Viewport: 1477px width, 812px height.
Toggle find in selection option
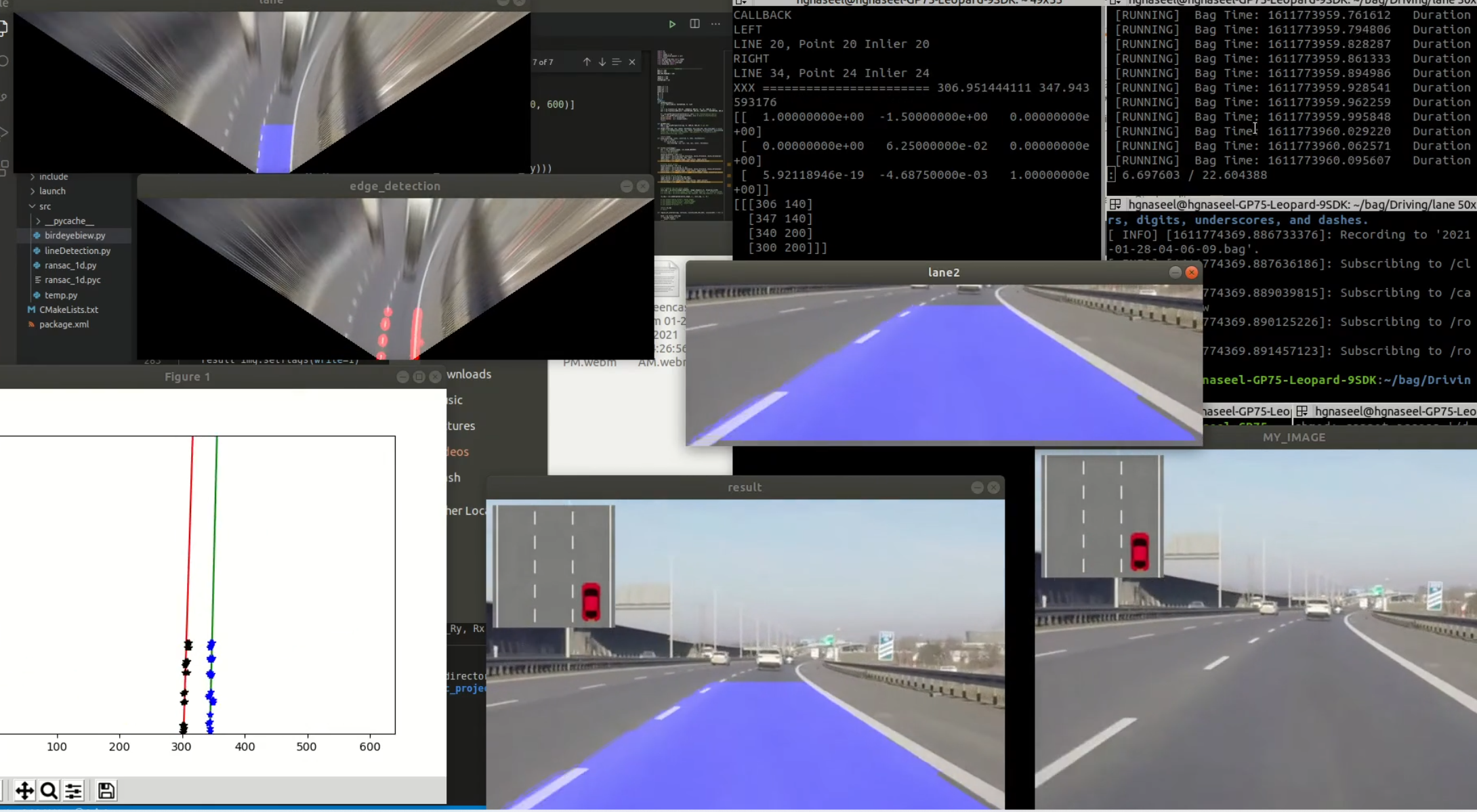pyautogui.click(x=617, y=62)
